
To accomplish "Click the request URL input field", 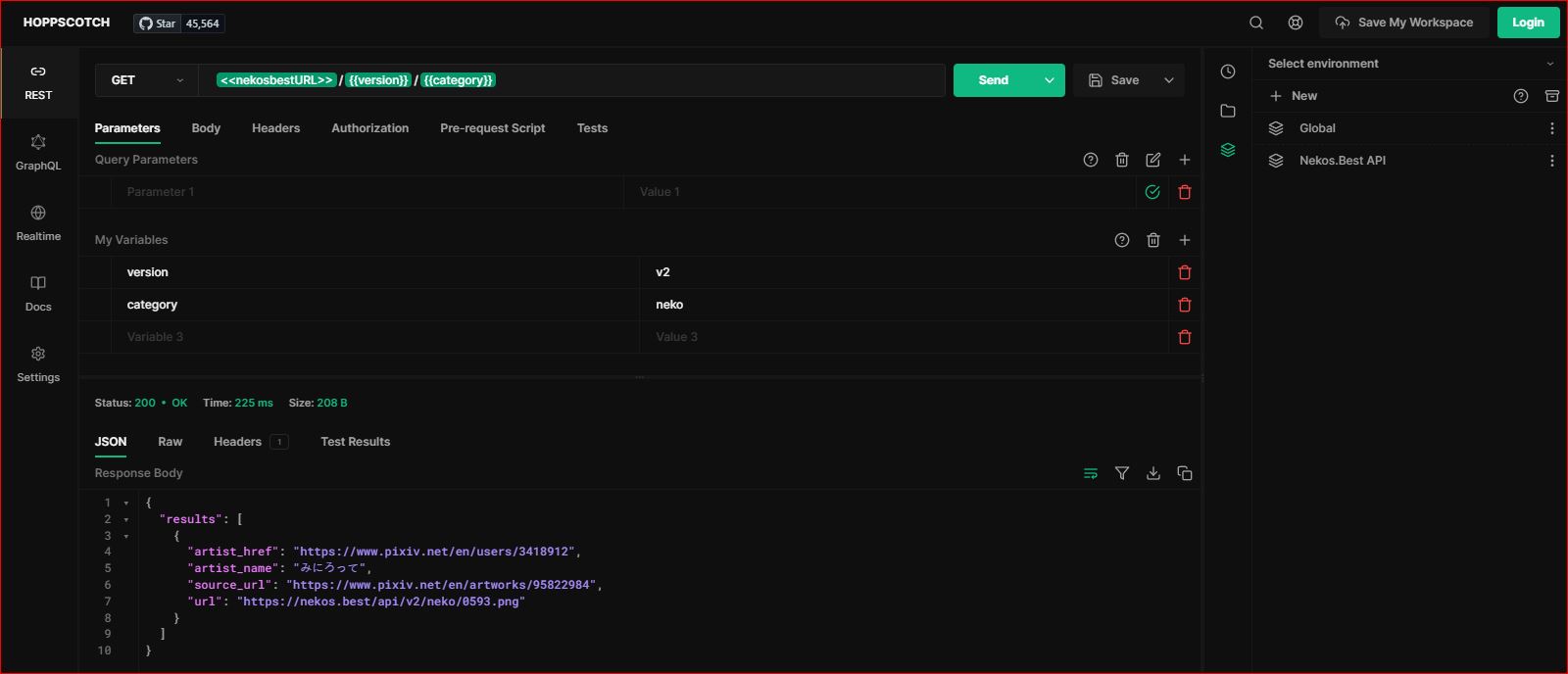I will pyautogui.click(x=572, y=80).
